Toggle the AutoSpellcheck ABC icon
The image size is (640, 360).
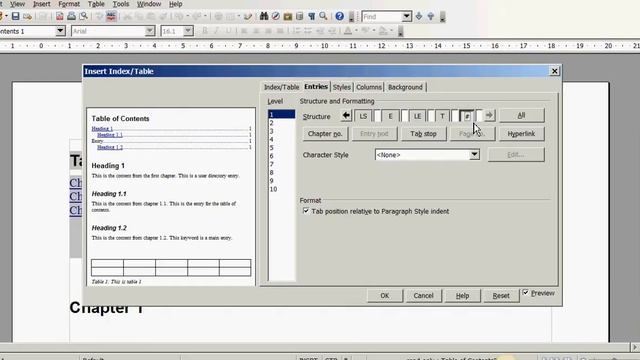111,16
